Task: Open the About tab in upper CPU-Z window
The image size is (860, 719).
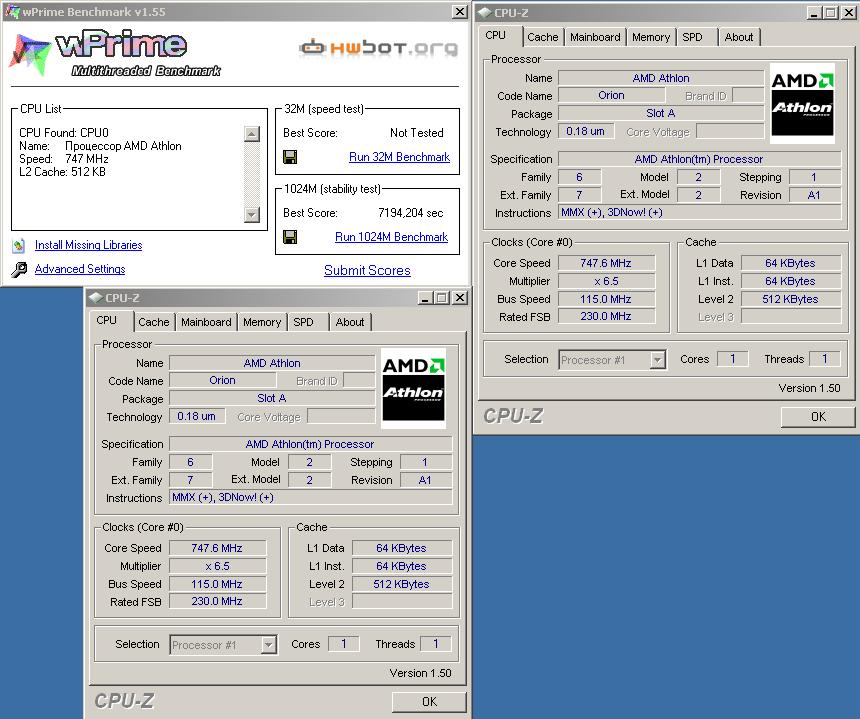Action: 739,37
